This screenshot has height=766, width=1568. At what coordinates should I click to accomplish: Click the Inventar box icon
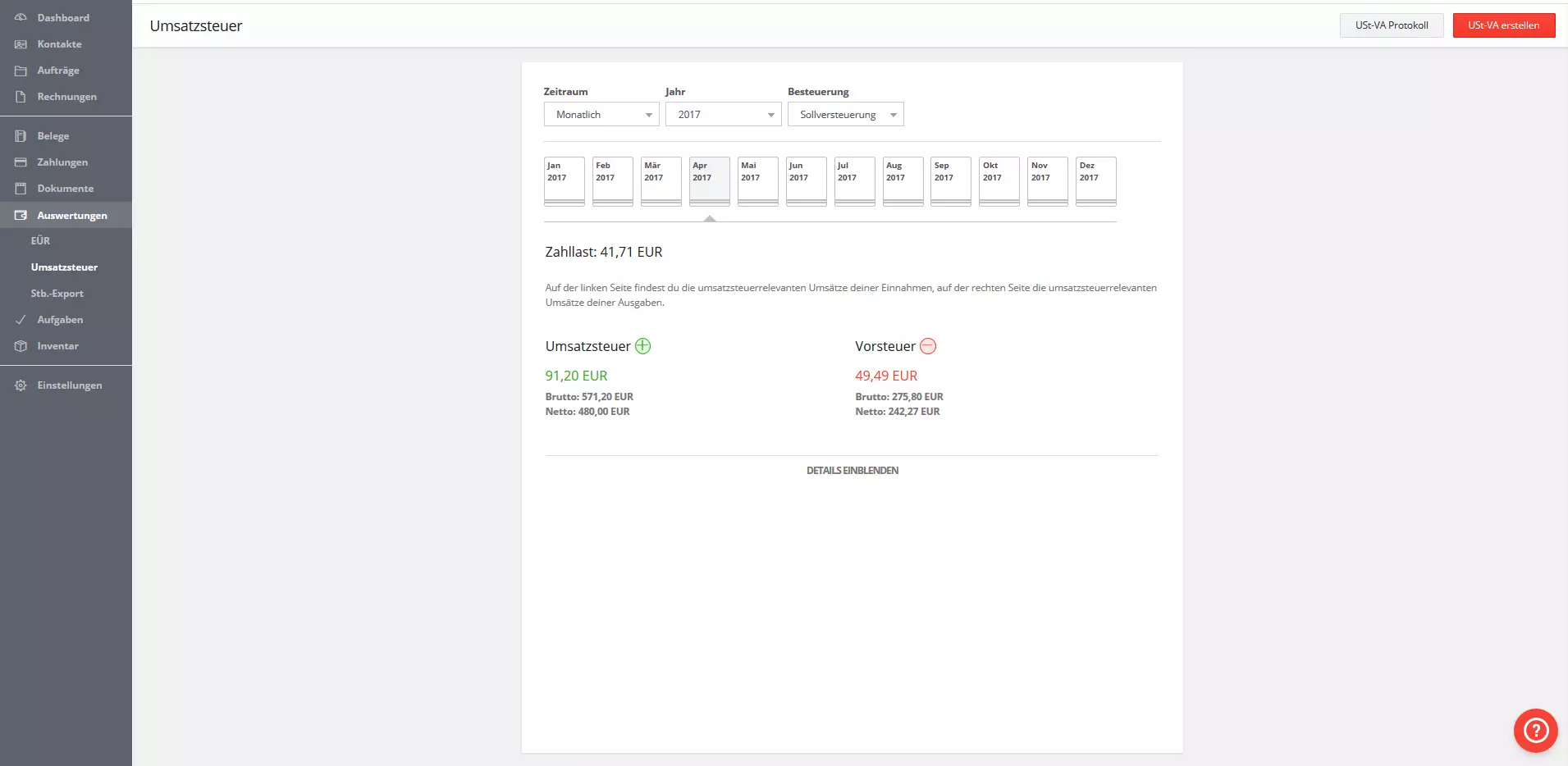[21, 346]
